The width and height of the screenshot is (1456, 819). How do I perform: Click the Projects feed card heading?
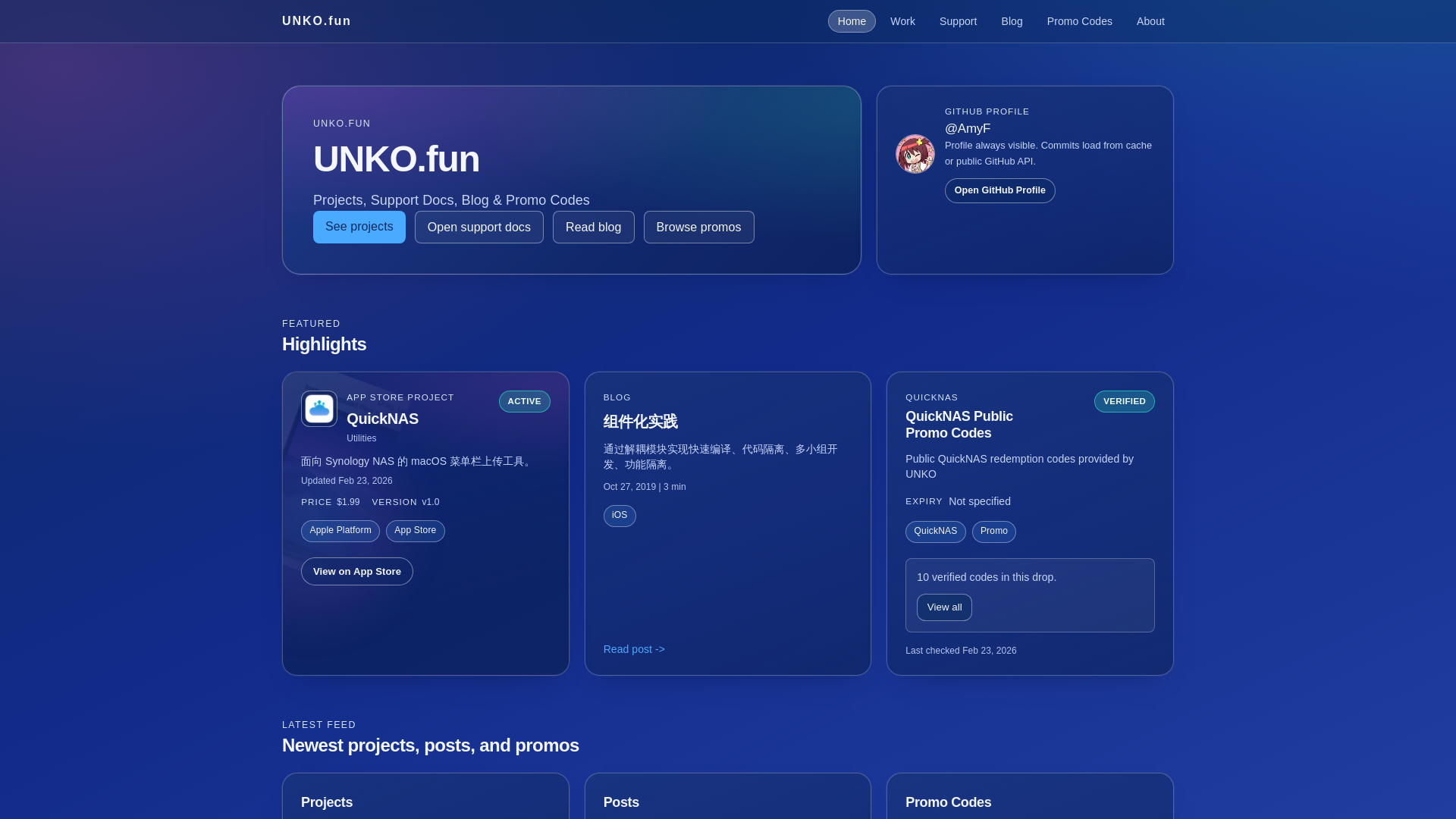(327, 802)
